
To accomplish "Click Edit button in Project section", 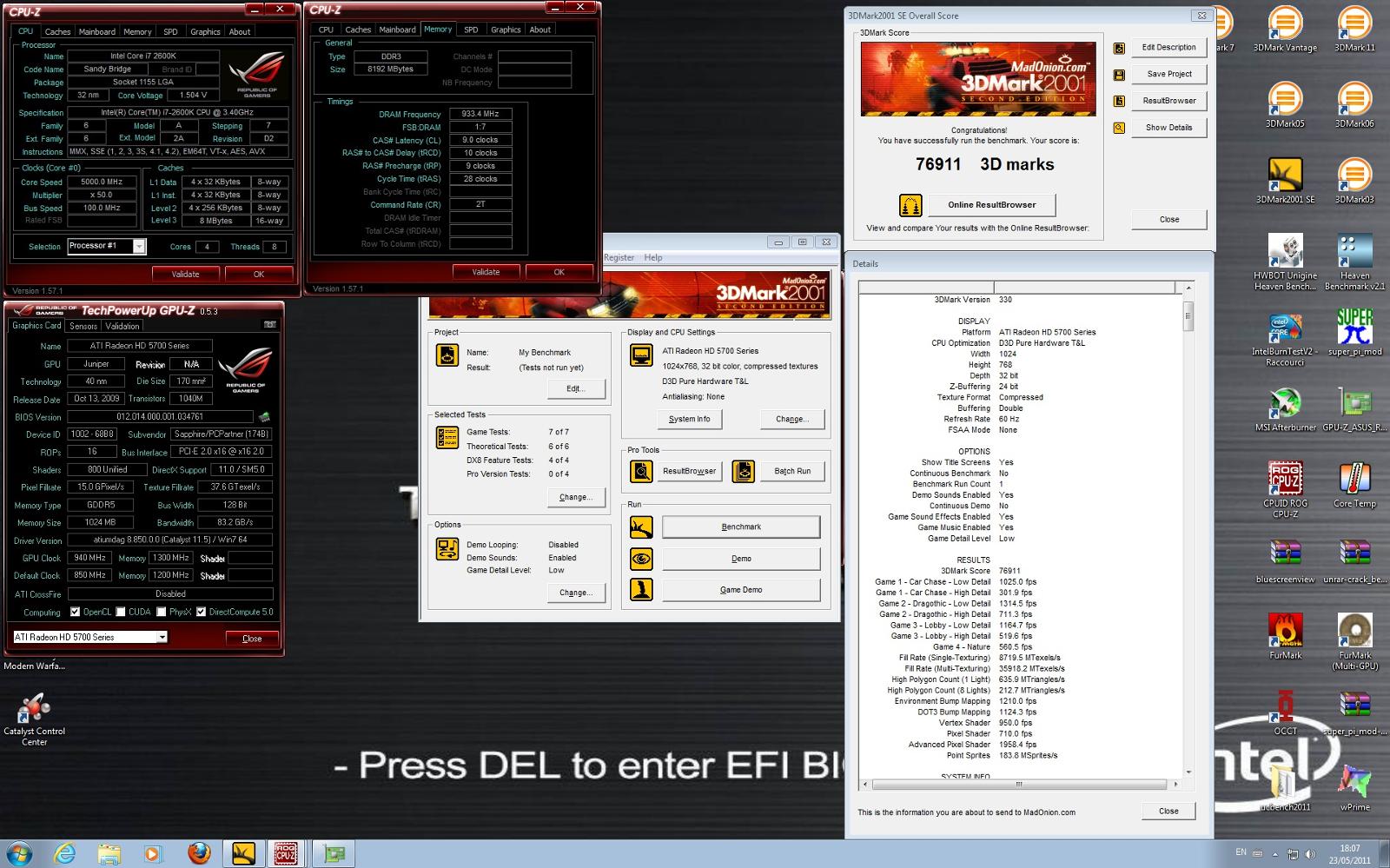I will [x=576, y=388].
